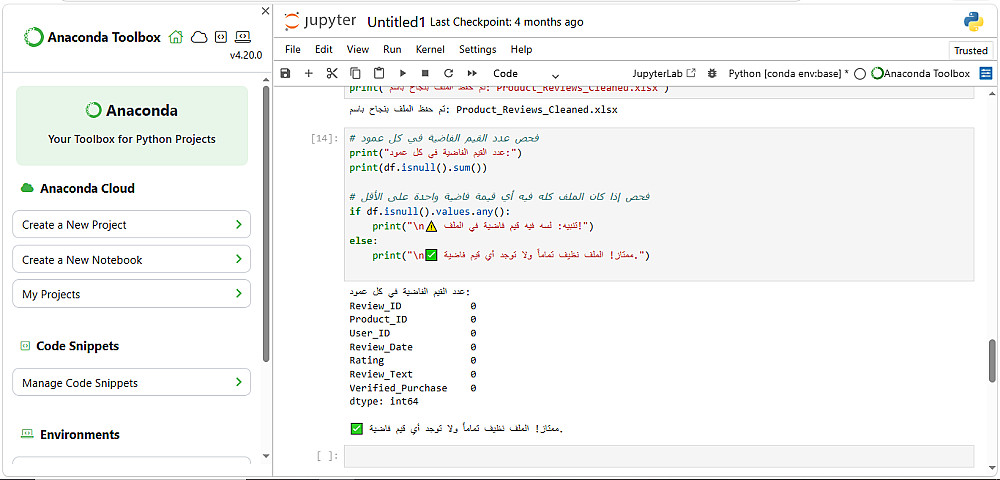The width and height of the screenshot is (1000, 480).
Task: Click the kernel status circle indicator
Action: [859, 74]
